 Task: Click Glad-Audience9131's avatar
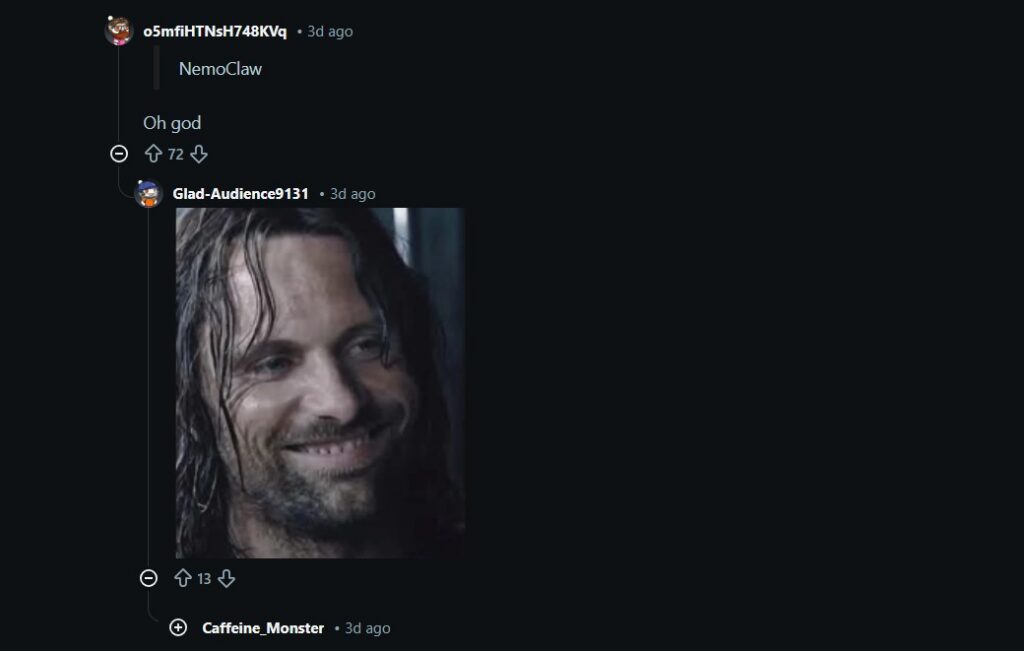148,193
